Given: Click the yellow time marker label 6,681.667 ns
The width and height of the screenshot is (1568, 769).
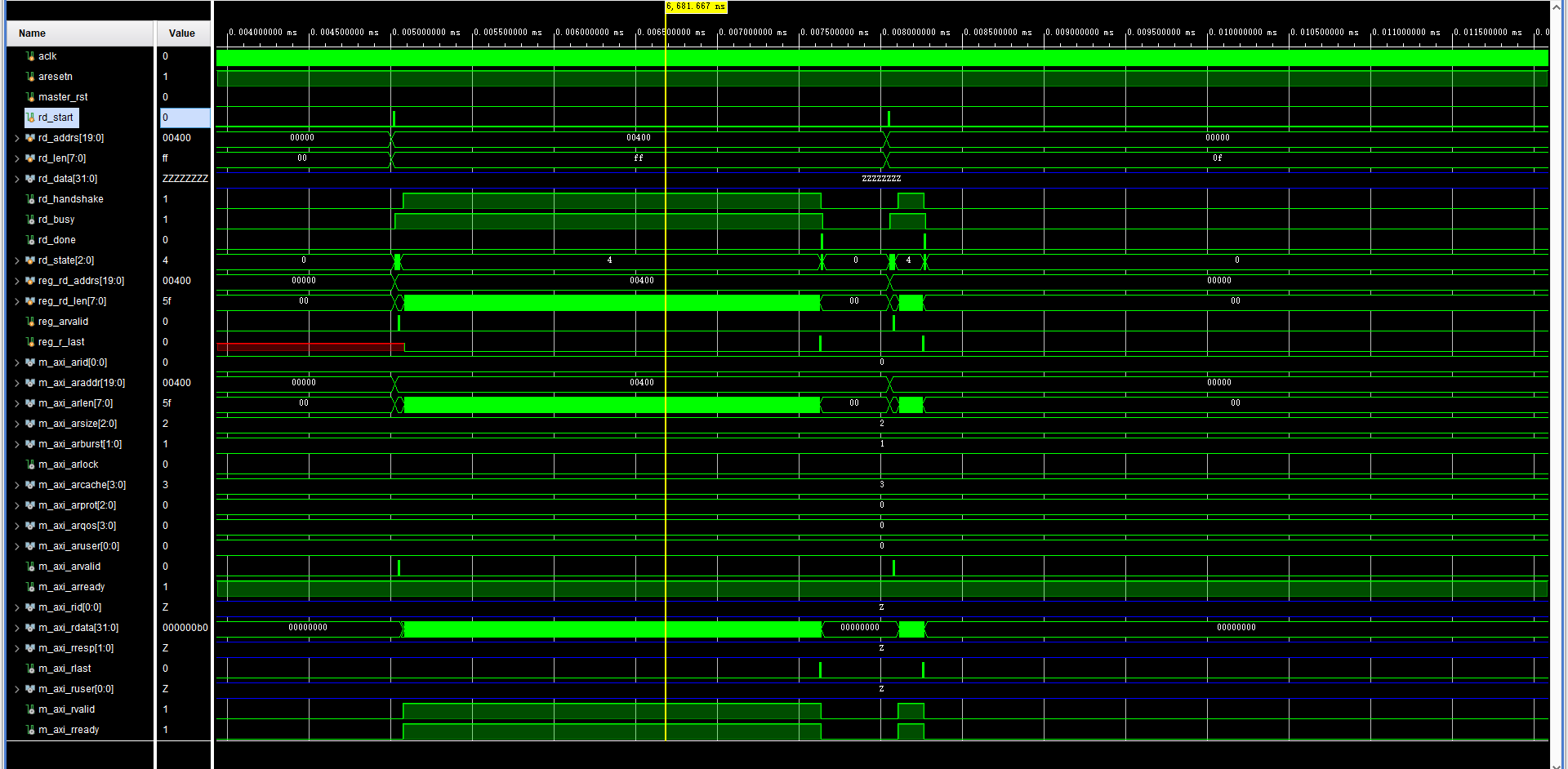Looking at the screenshot, I should coord(693,6).
